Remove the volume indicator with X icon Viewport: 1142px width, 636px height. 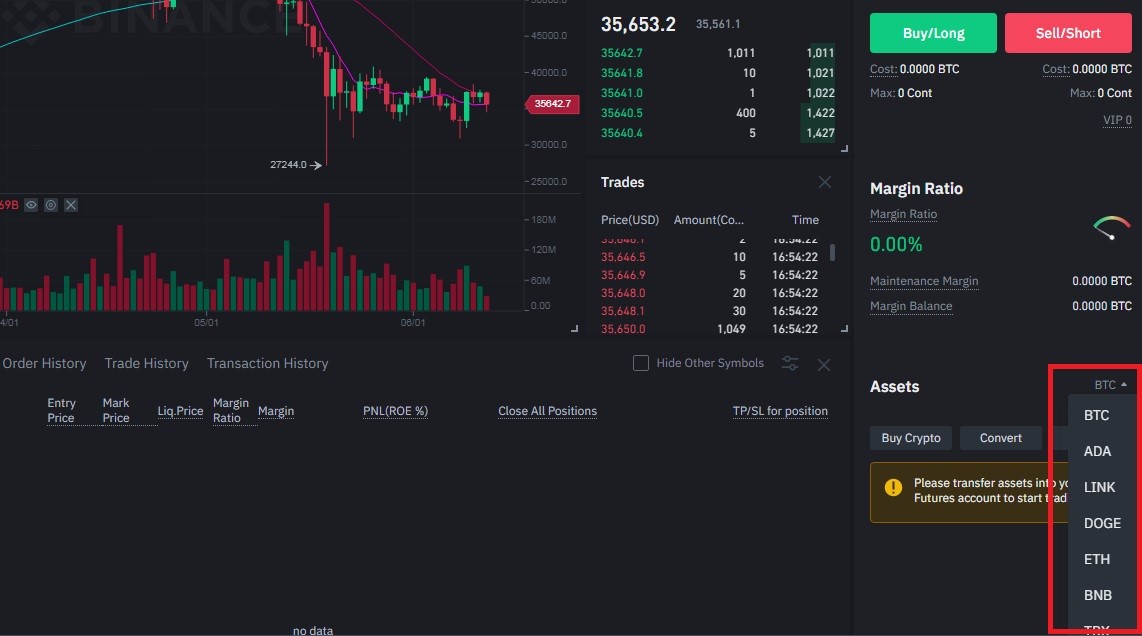(71, 205)
